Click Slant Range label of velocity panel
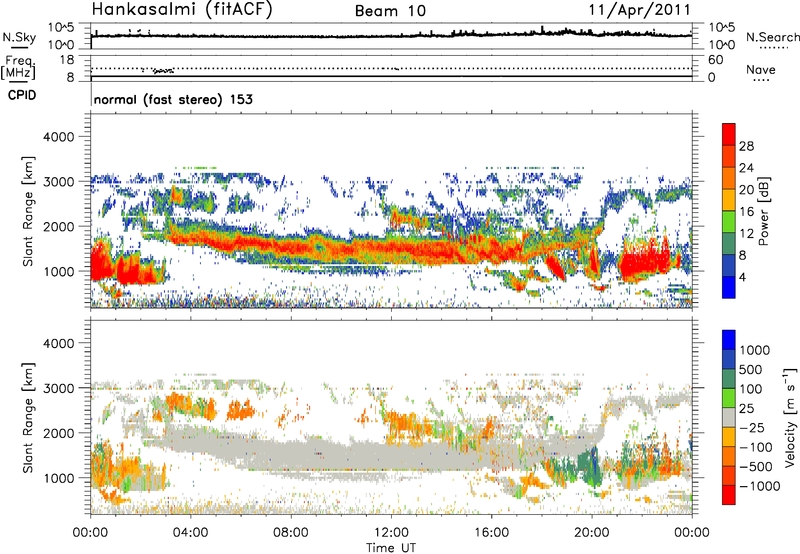The width and height of the screenshot is (800, 554). [x=28, y=417]
